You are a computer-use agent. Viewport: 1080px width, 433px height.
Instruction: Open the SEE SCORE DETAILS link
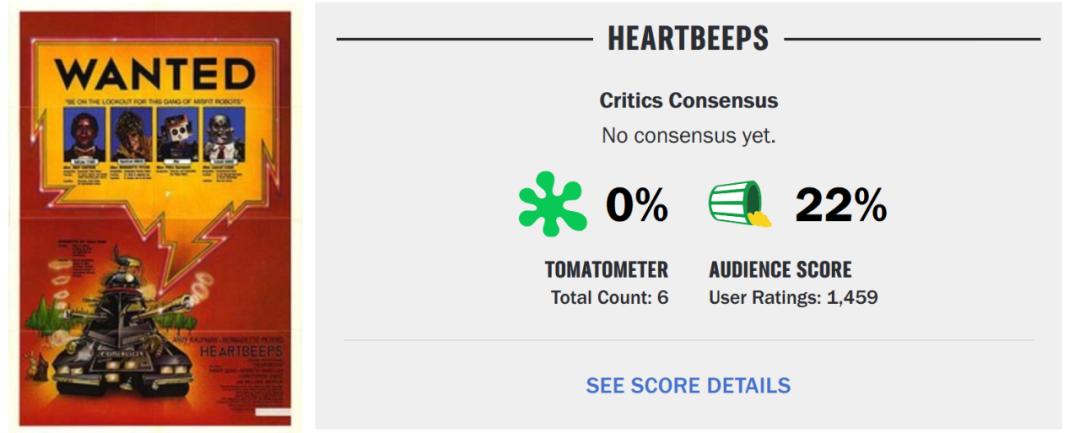tap(688, 385)
